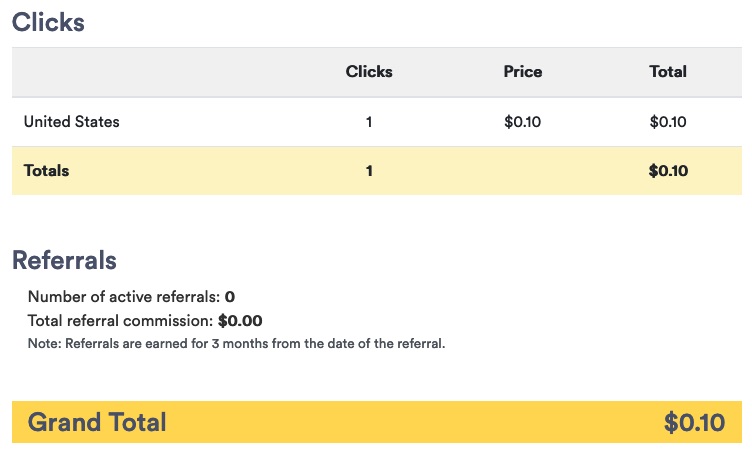Image resolution: width=752 pixels, height=461 pixels.
Task: Click the United States row total amount
Action: pyautogui.click(x=668, y=122)
